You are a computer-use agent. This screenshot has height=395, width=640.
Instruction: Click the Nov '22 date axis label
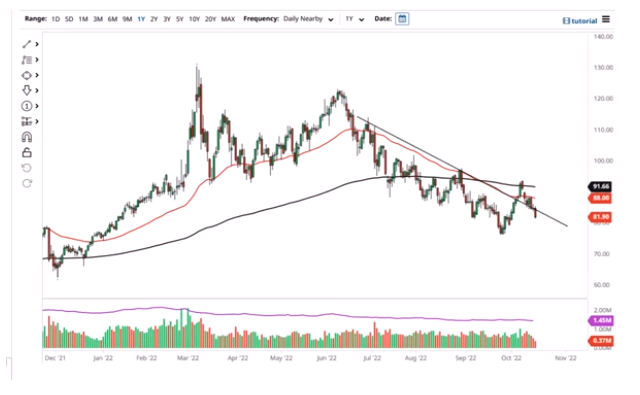566,358
